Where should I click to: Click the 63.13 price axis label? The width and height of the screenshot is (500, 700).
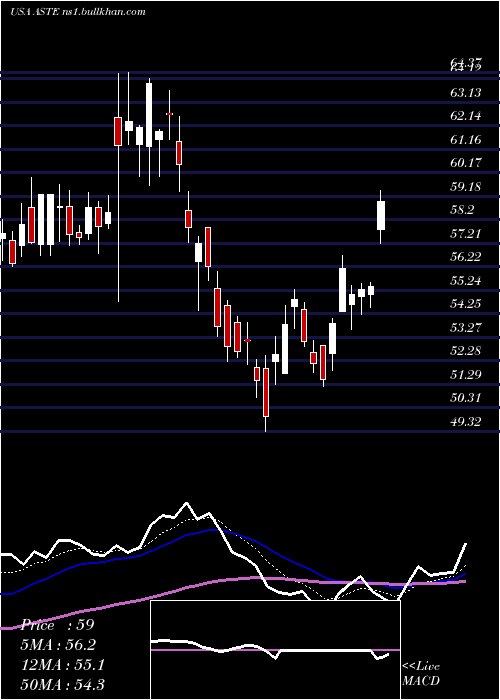[466, 92]
